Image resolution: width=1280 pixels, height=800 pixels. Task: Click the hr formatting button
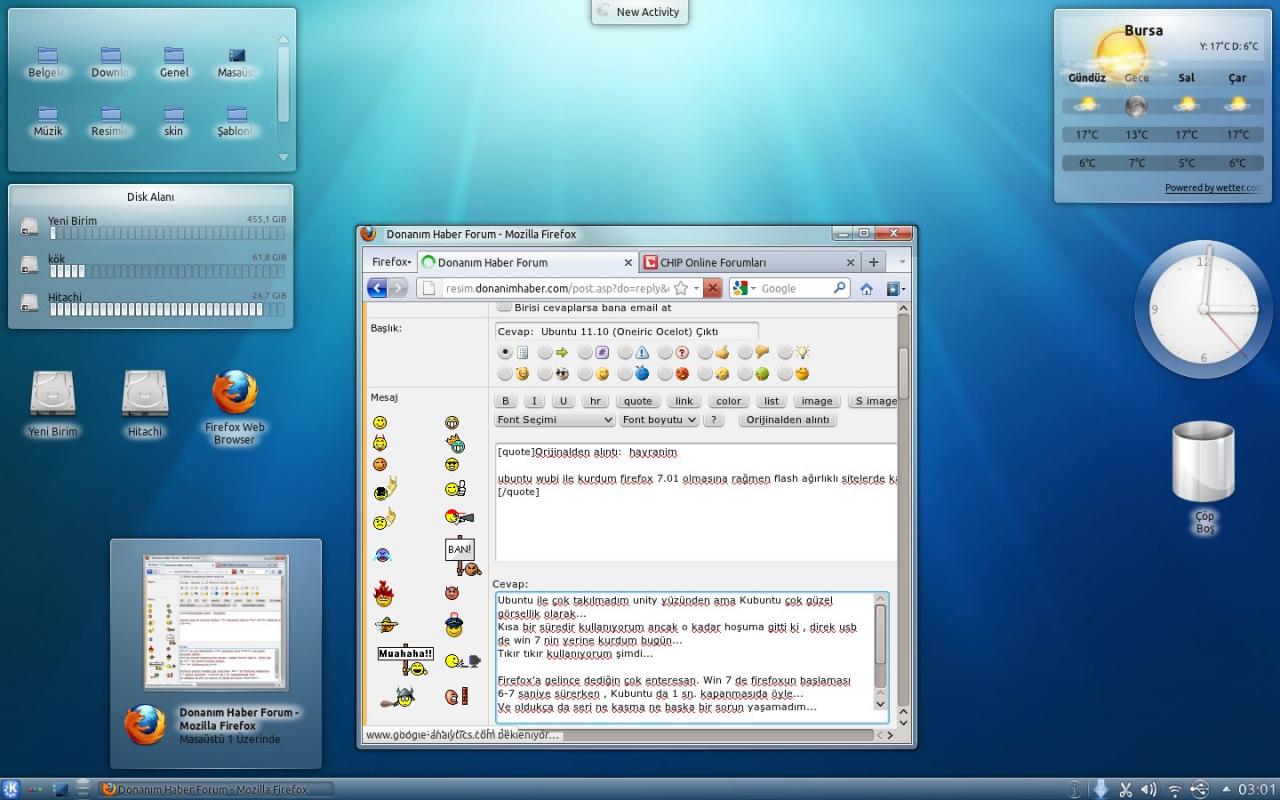tap(595, 401)
